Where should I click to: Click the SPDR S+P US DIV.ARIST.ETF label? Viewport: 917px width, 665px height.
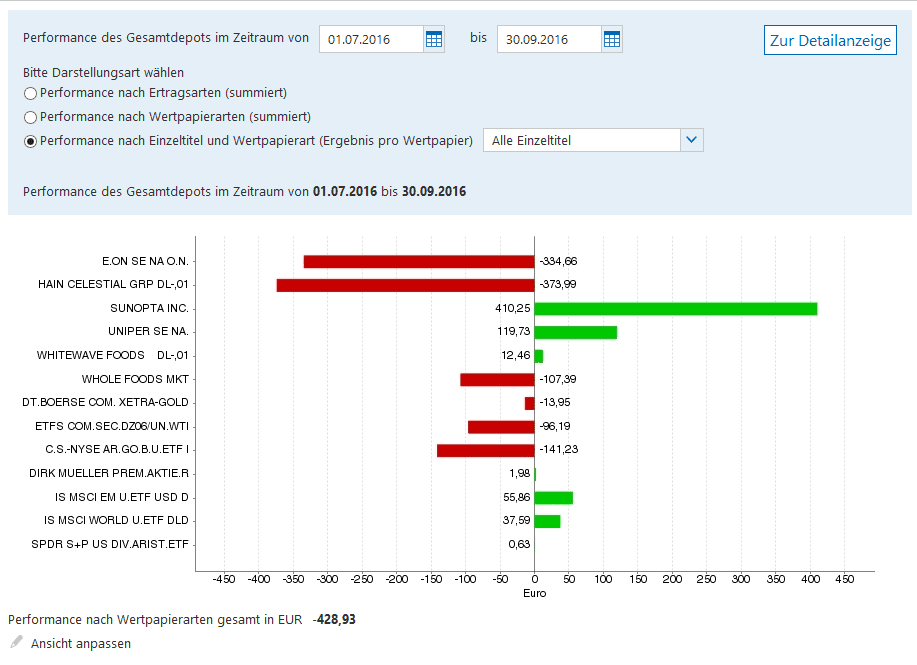(x=110, y=544)
